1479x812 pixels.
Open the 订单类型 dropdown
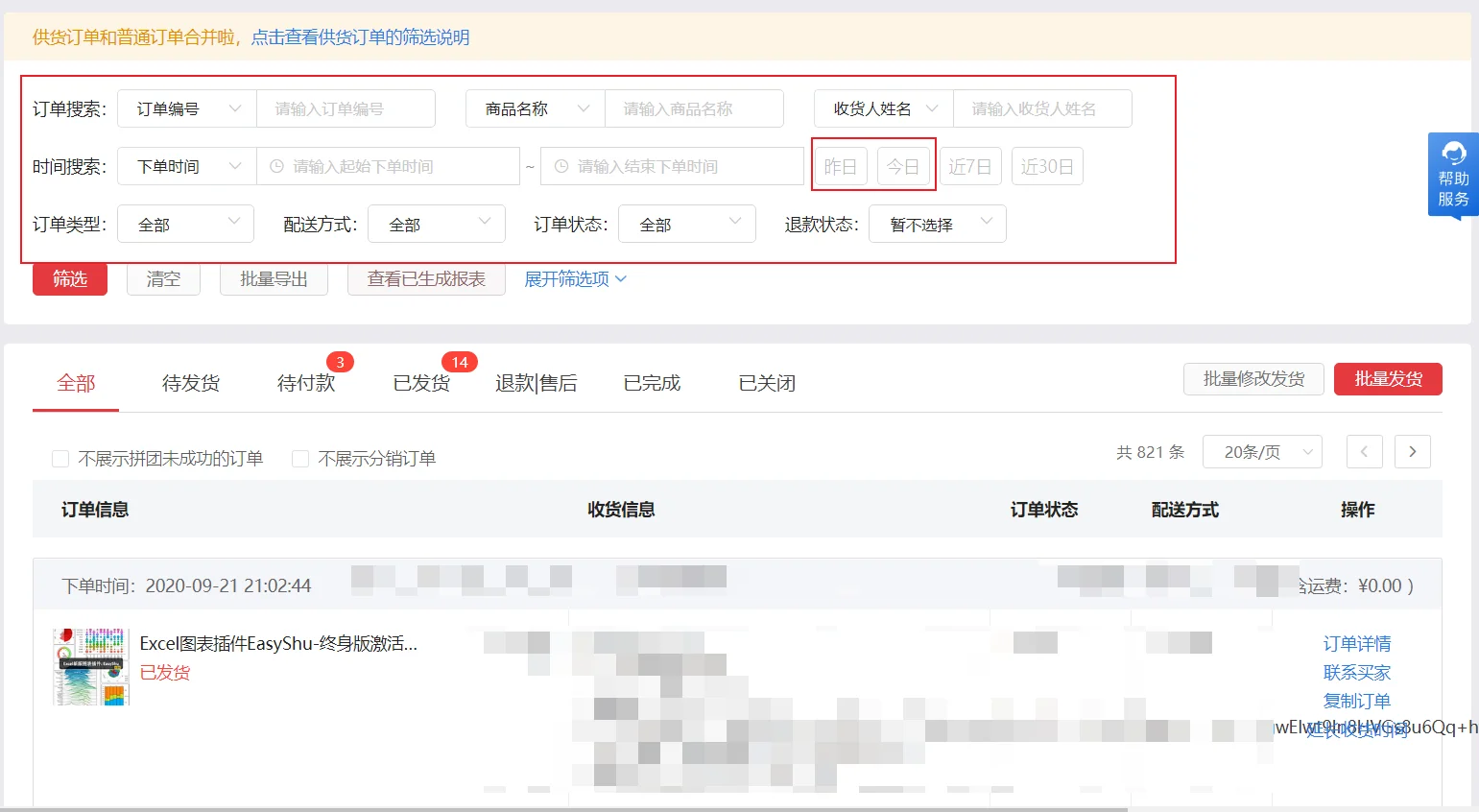click(185, 224)
